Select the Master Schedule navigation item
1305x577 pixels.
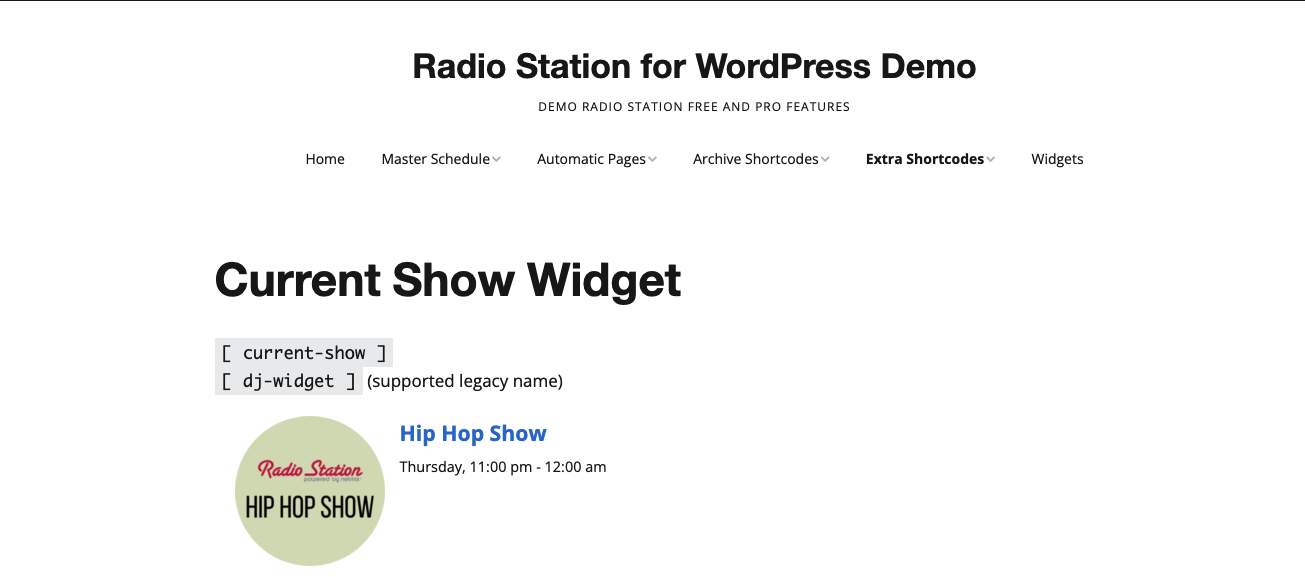(434, 158)
